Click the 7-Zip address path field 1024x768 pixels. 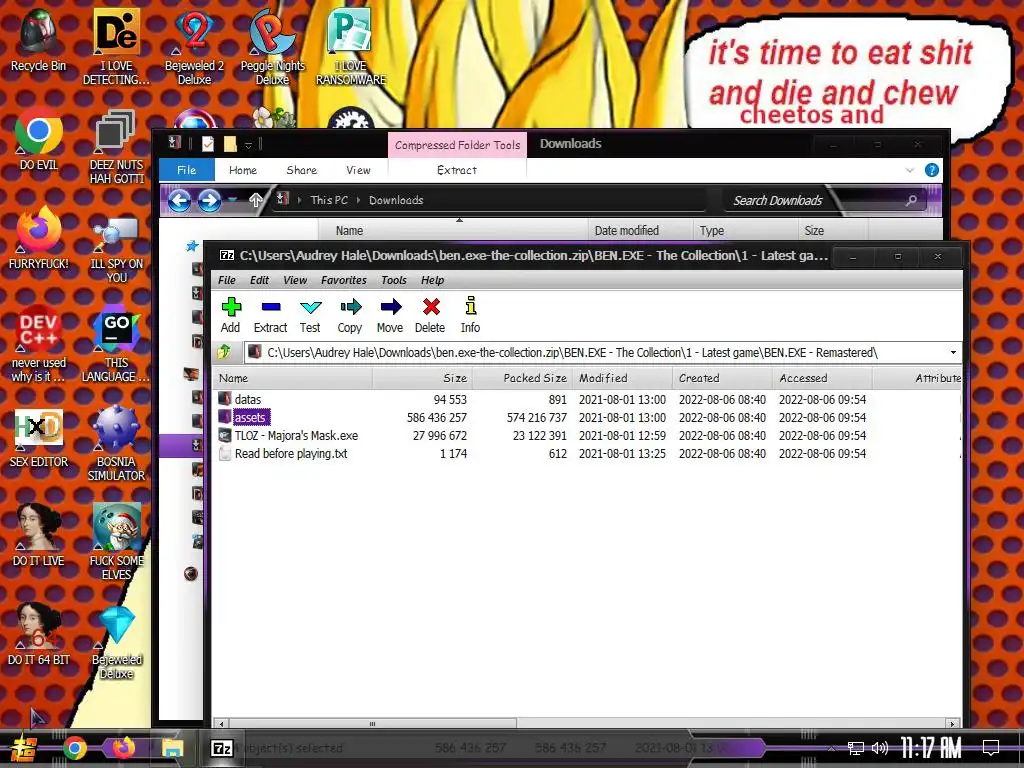(596, 353)
